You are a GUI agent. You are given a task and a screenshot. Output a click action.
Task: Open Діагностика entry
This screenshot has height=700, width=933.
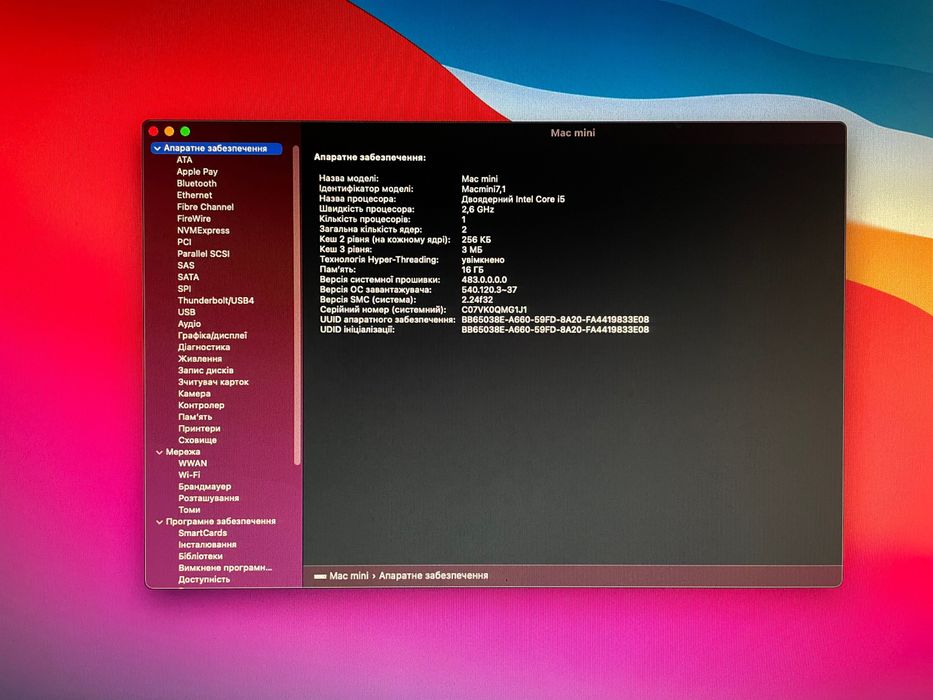(x=204, y=347)
